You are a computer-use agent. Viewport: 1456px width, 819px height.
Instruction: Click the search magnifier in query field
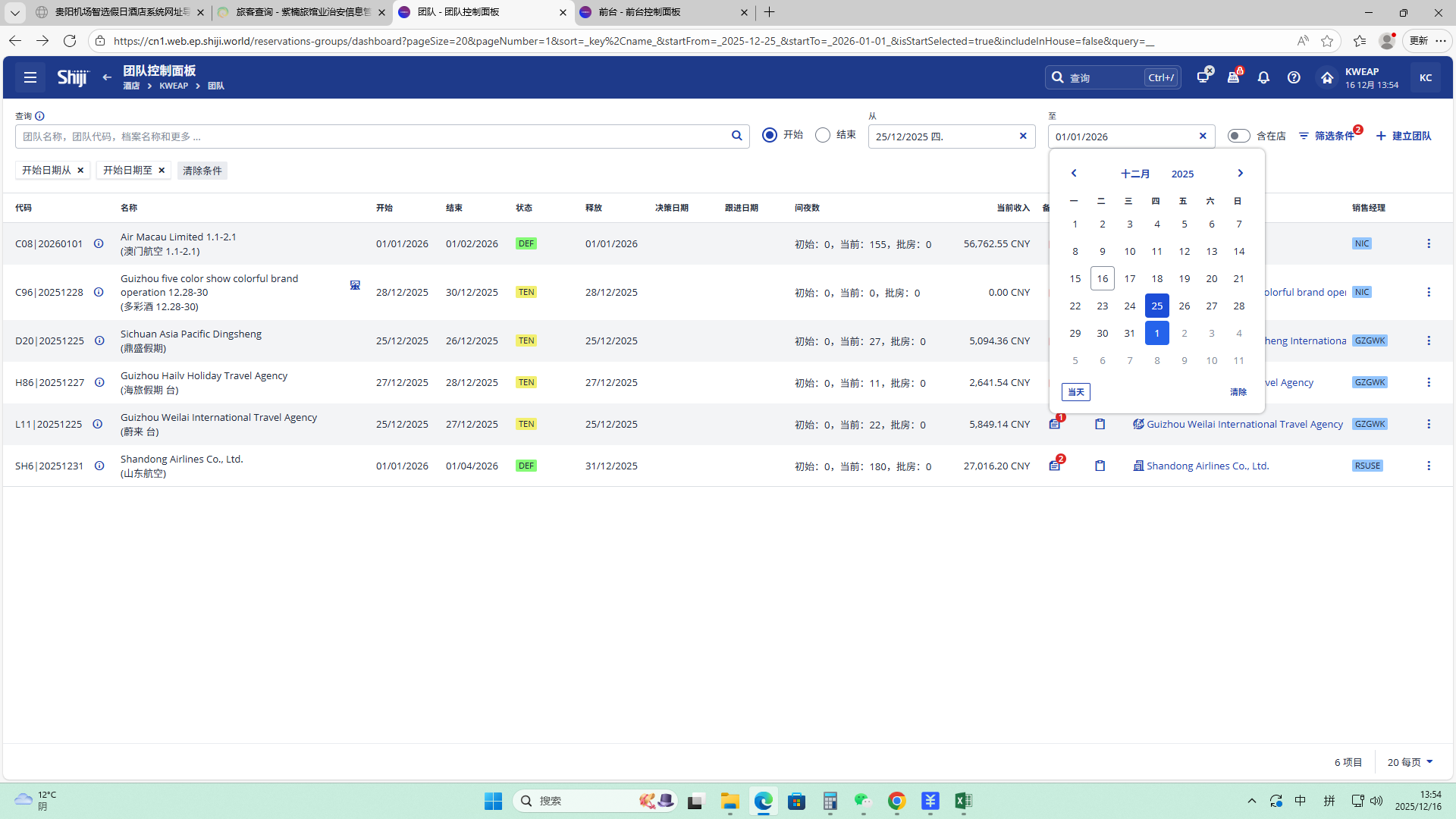[x=736, y=136]
